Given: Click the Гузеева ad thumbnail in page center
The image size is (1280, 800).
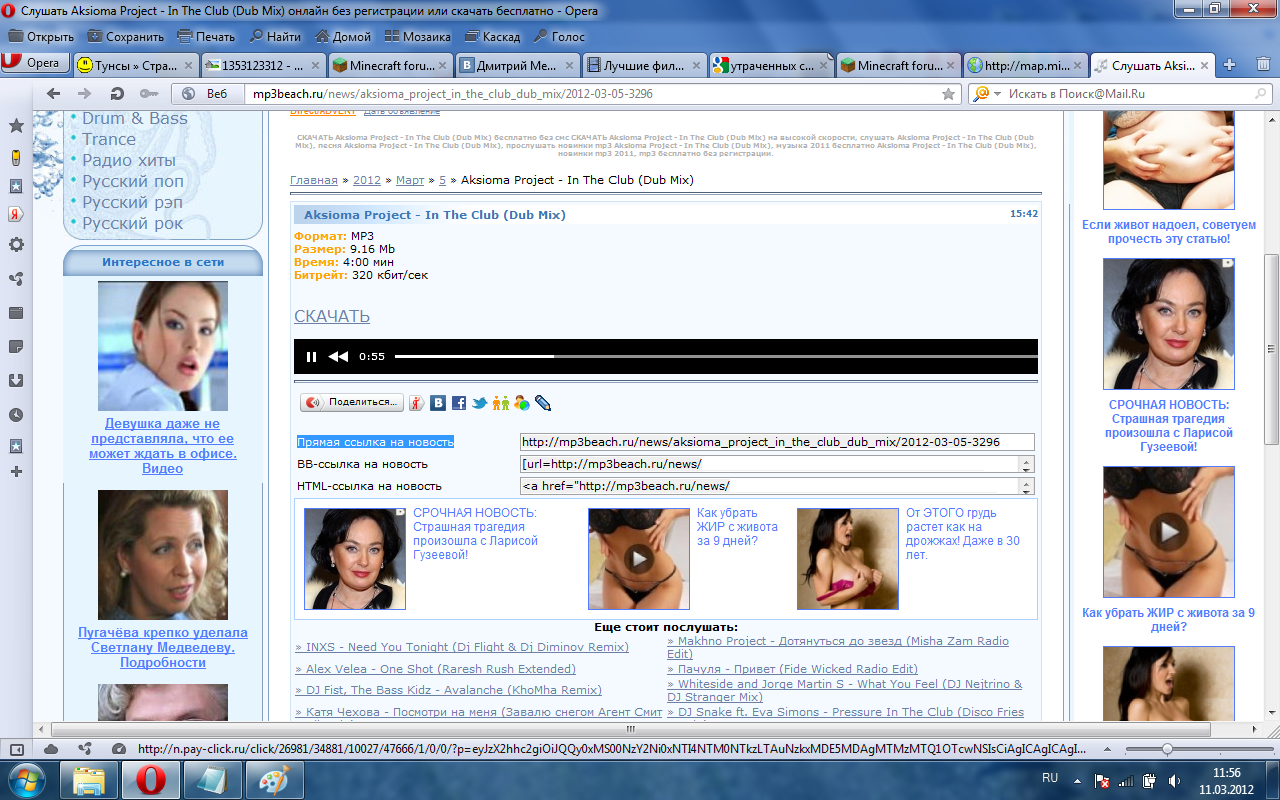Looking at the screenshot, I should [x=355, y=559].
